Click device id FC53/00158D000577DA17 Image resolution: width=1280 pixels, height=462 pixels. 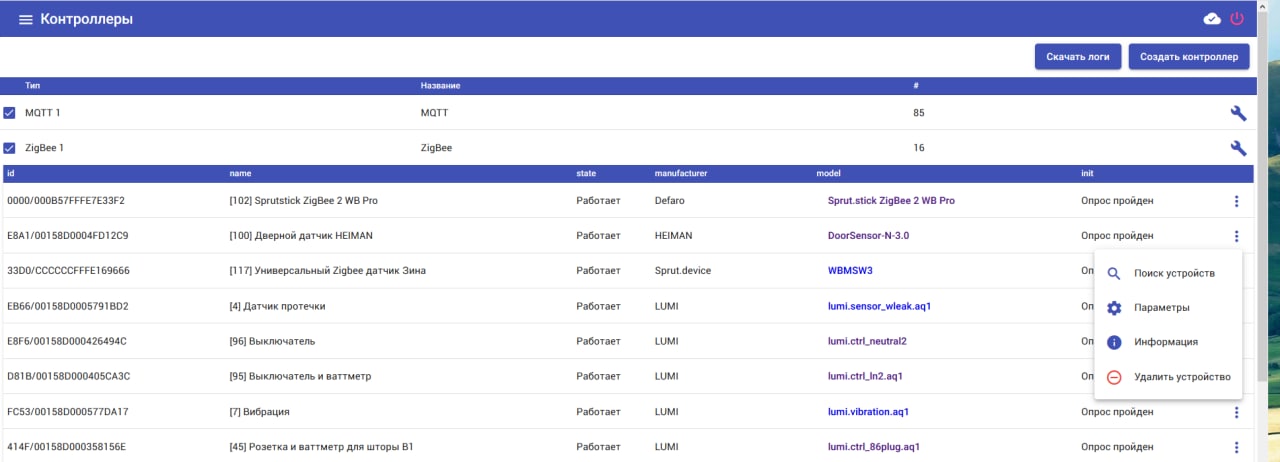pyautogui.click(x=68, y=412)
